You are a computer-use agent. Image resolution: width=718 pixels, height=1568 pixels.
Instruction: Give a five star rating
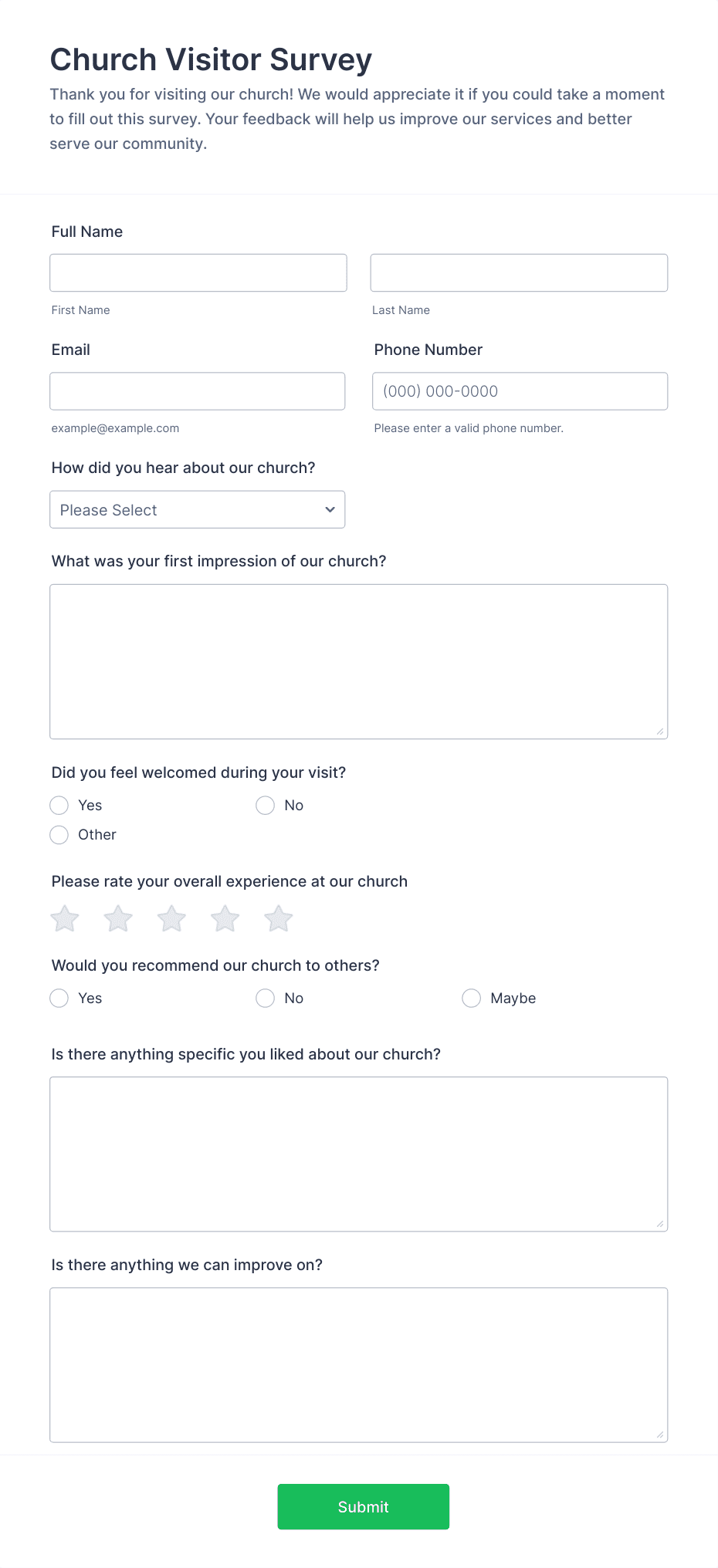click(x=278, y=918)
